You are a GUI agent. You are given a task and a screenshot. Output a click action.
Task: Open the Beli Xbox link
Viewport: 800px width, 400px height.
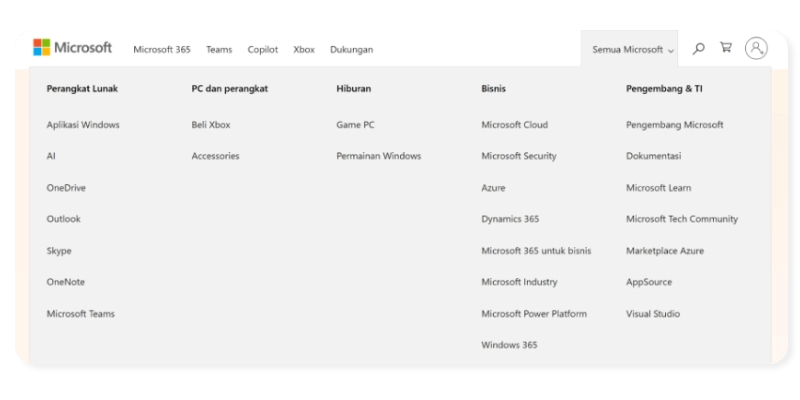pyautogui.click(x=211, y=125)
